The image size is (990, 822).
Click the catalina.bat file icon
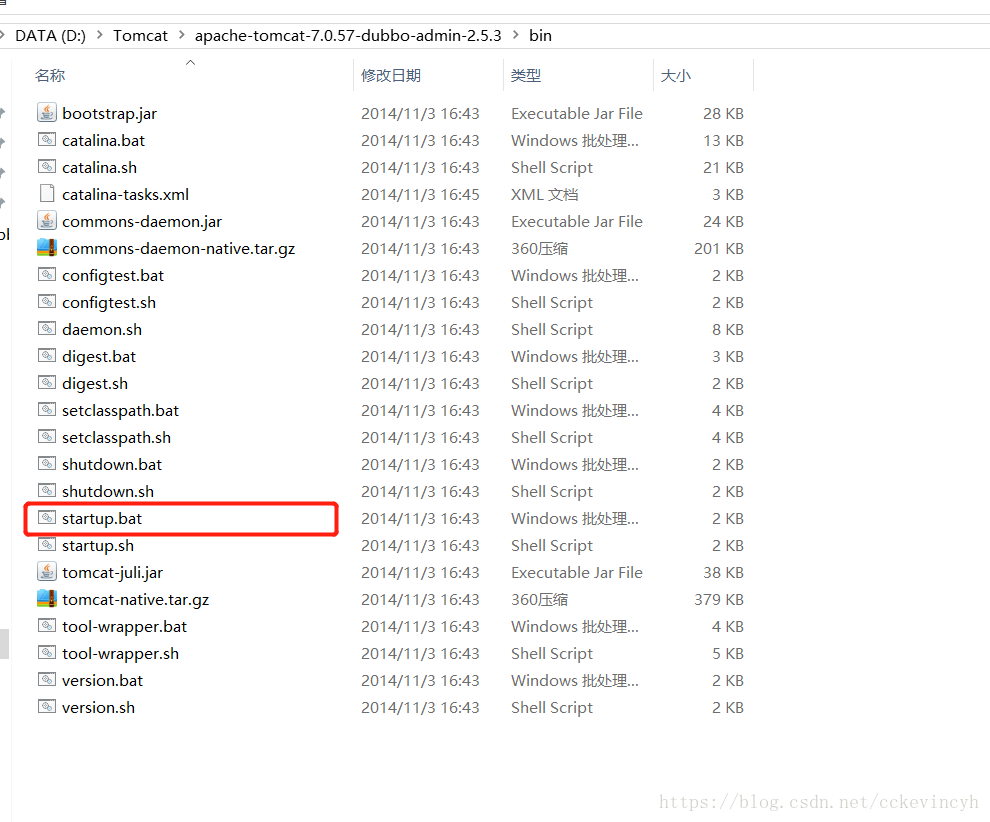tap(47, 140)
